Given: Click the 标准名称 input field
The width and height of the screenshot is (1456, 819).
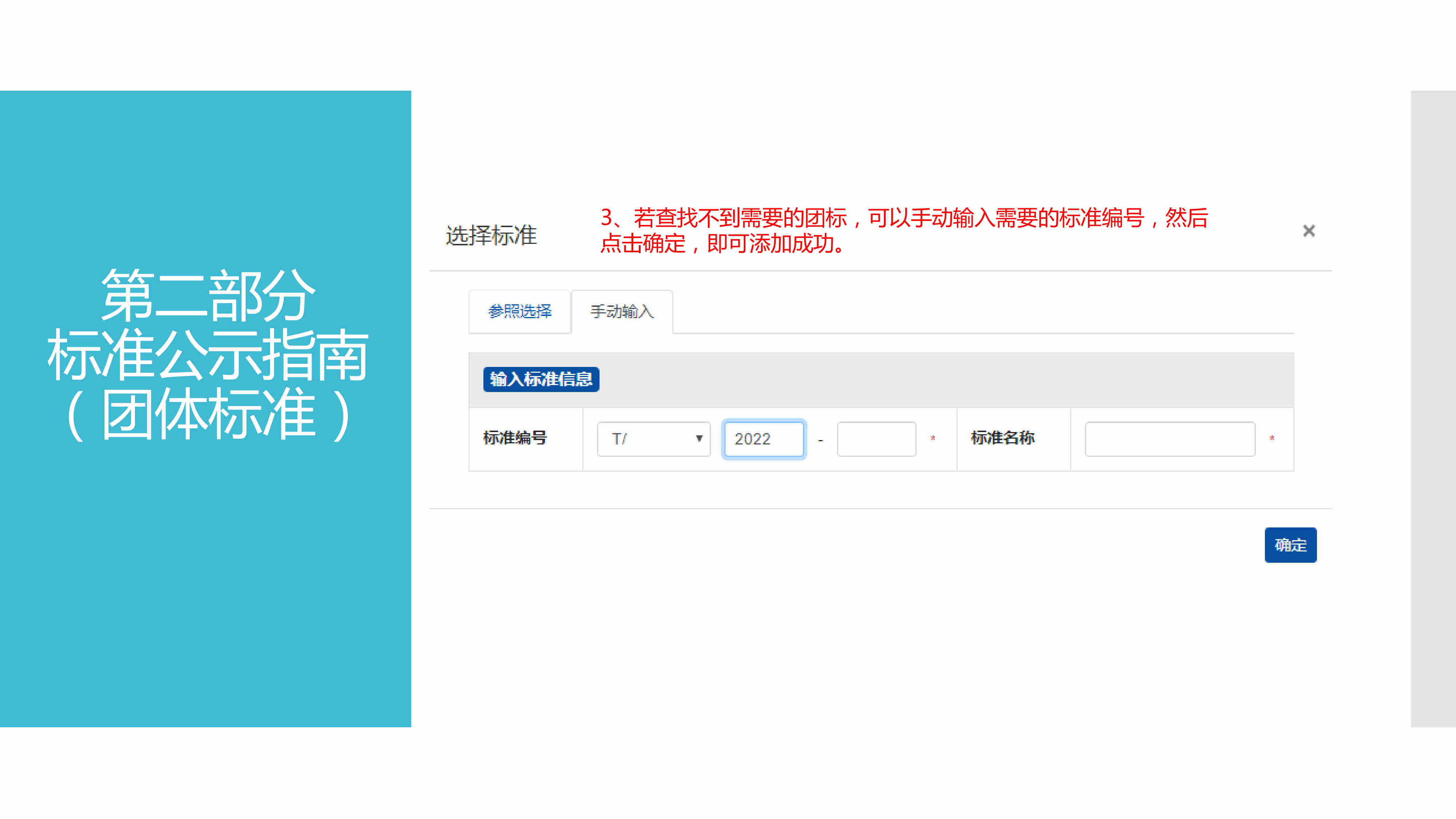Looking at the screenshot, I should 1170,439.
